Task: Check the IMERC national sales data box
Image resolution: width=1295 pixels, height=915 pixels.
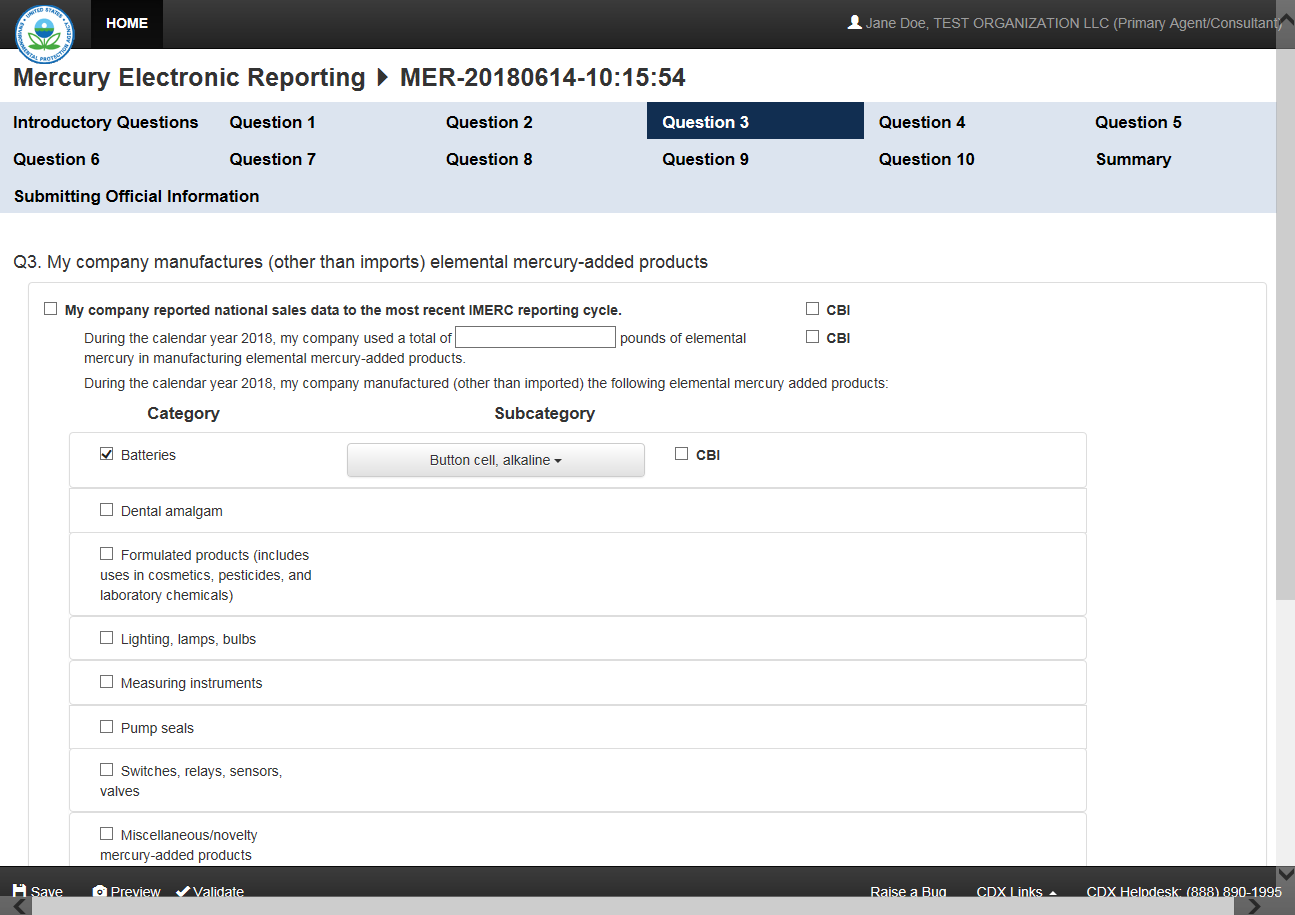Action: [51, 309]
